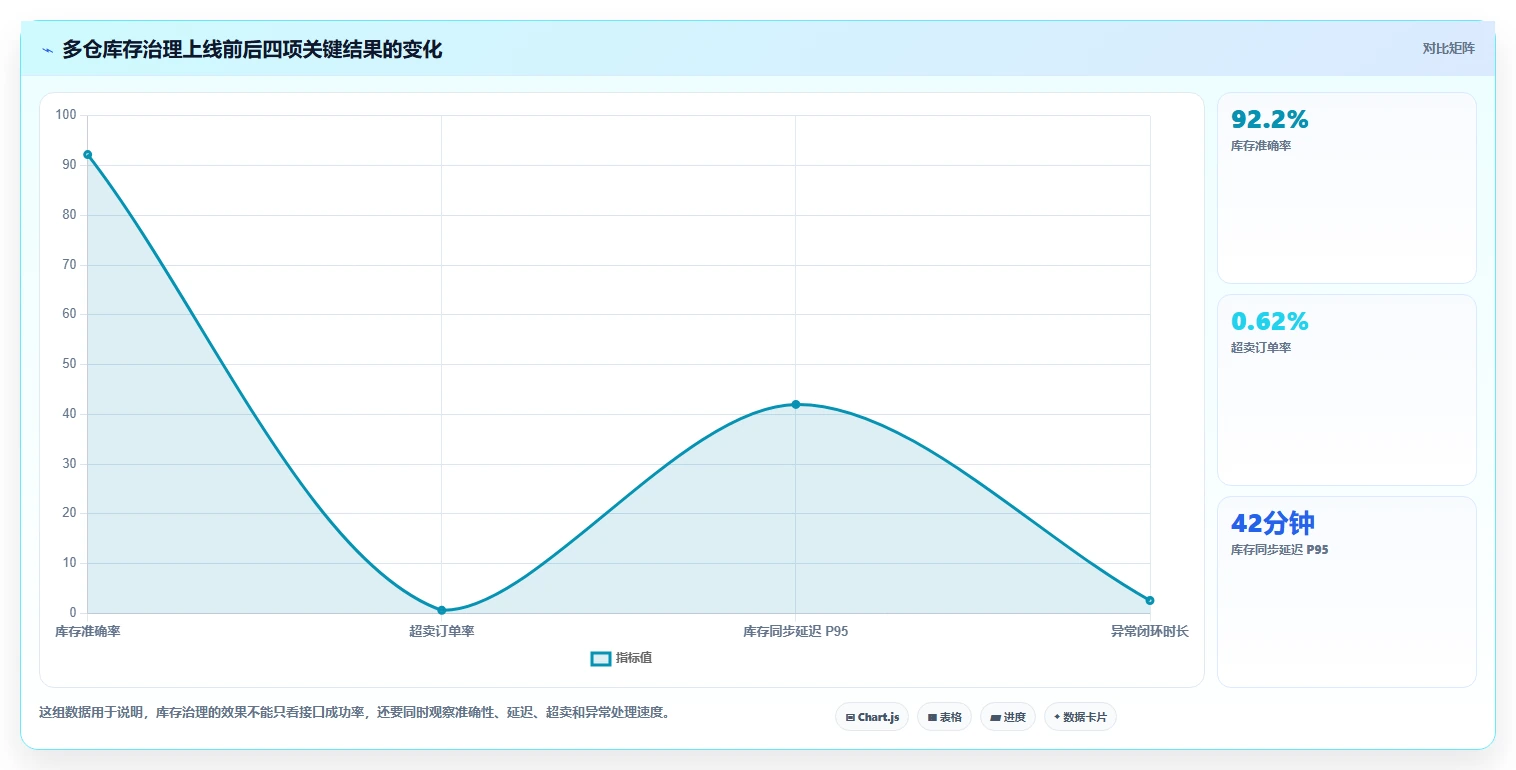Click the 0.62% value text
Image resolution: width=1516 pixels, height=770 pixels.
pyautogui.click(x=1270, y=321)
